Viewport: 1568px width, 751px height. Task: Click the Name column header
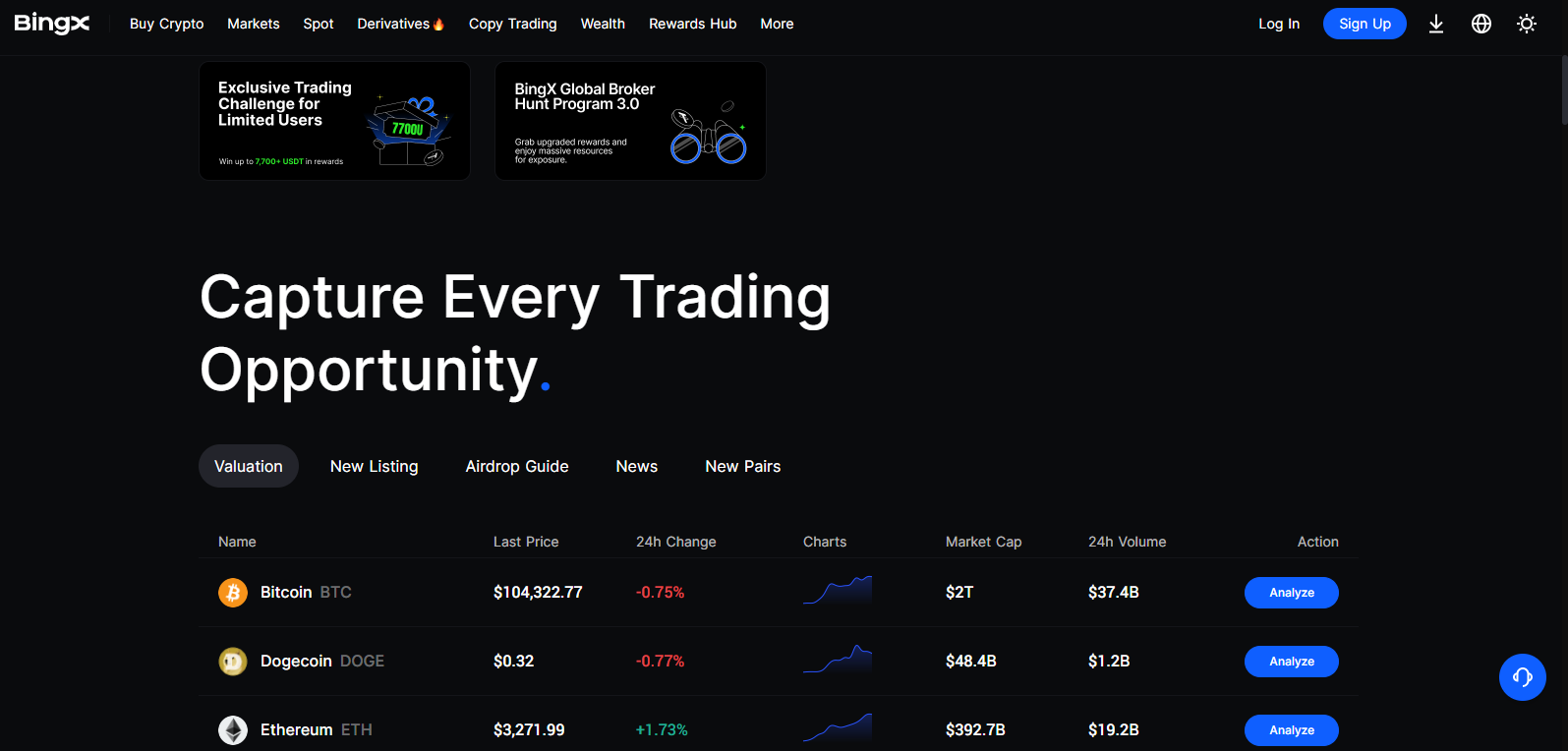(237, 542)
